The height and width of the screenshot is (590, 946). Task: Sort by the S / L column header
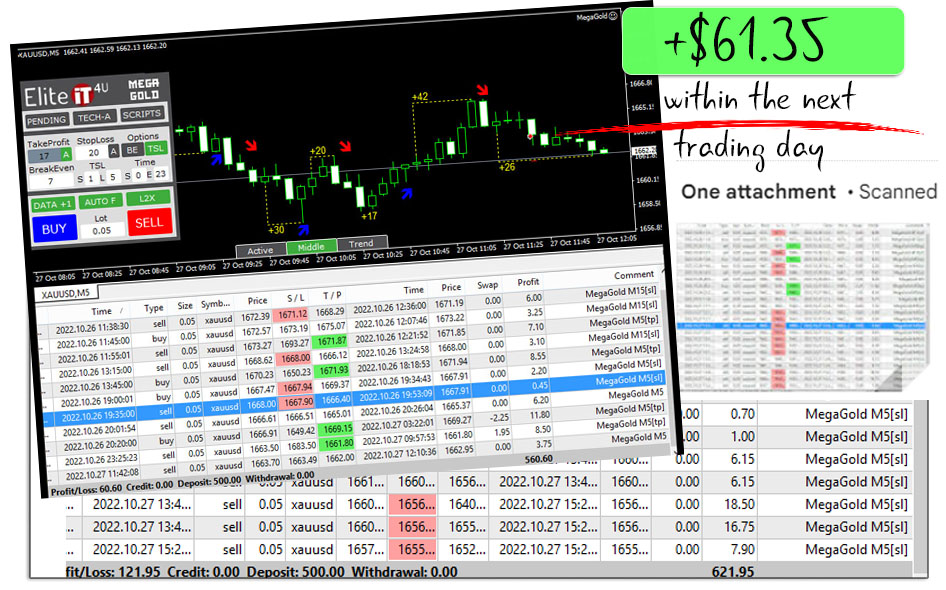coord(296,297)
